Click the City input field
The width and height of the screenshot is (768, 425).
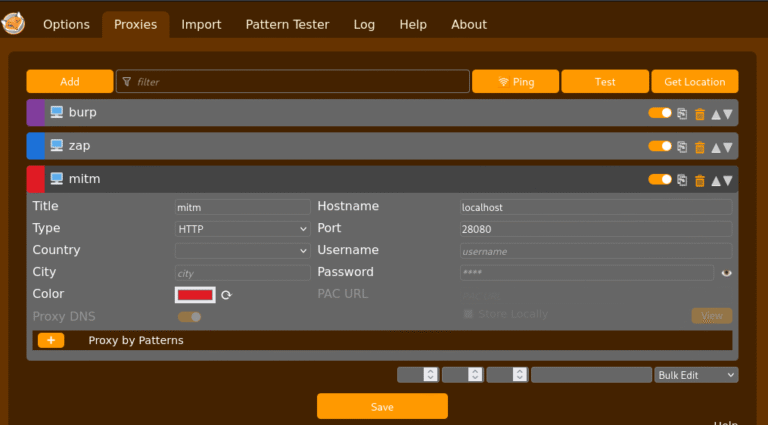tap(242, 273)
